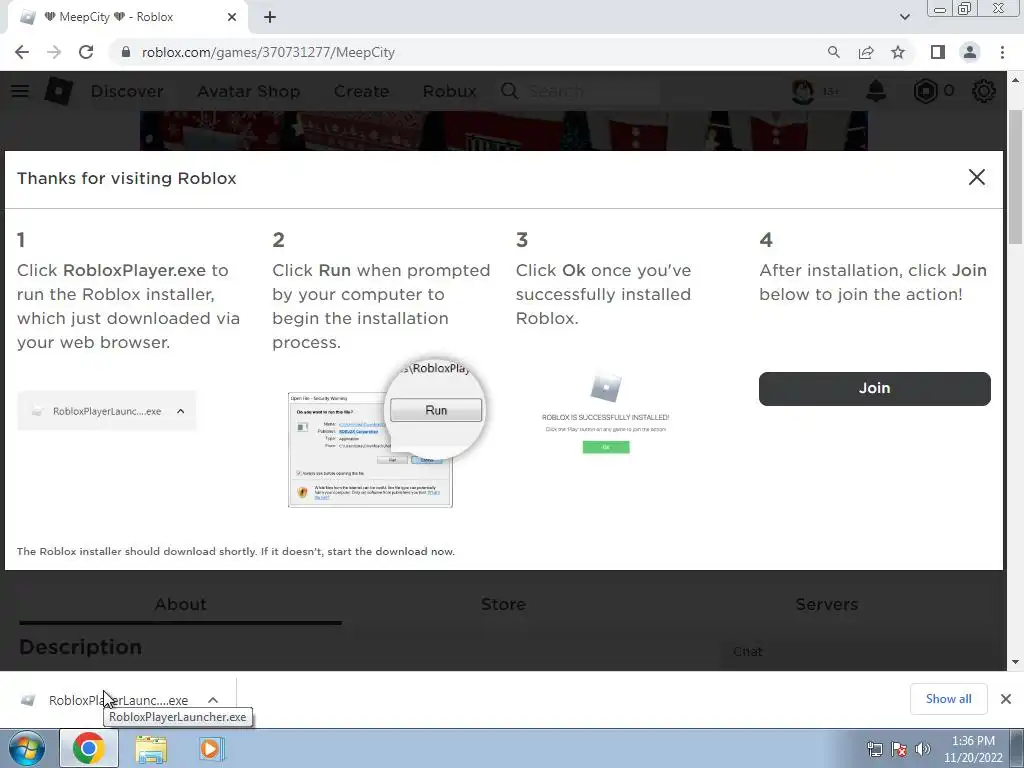The height and width of the screenshot is (768, 1024).
Task: Open the Create menu item
Action: point(361,91)
